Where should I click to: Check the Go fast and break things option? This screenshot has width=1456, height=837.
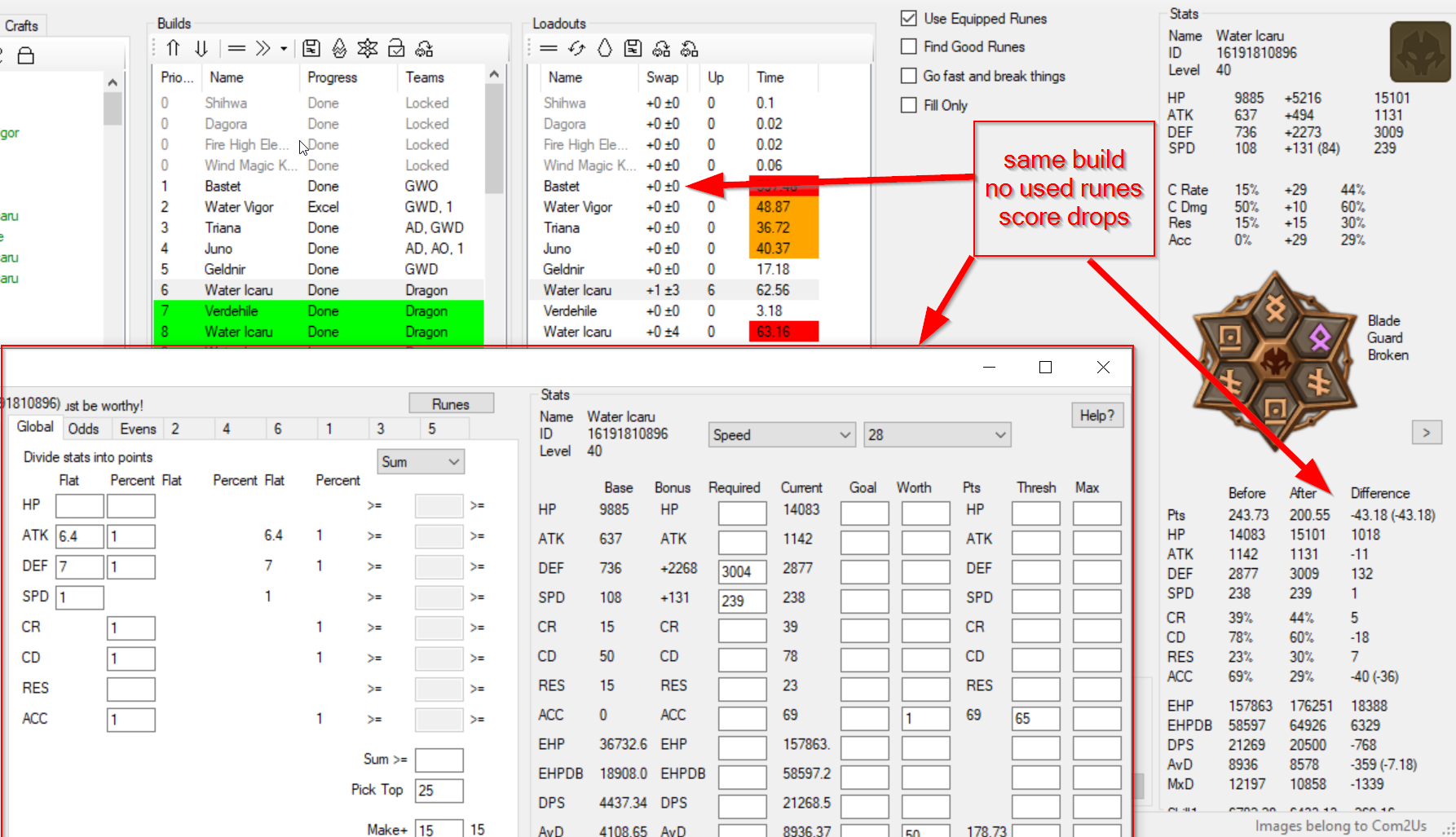click(908, 76)
